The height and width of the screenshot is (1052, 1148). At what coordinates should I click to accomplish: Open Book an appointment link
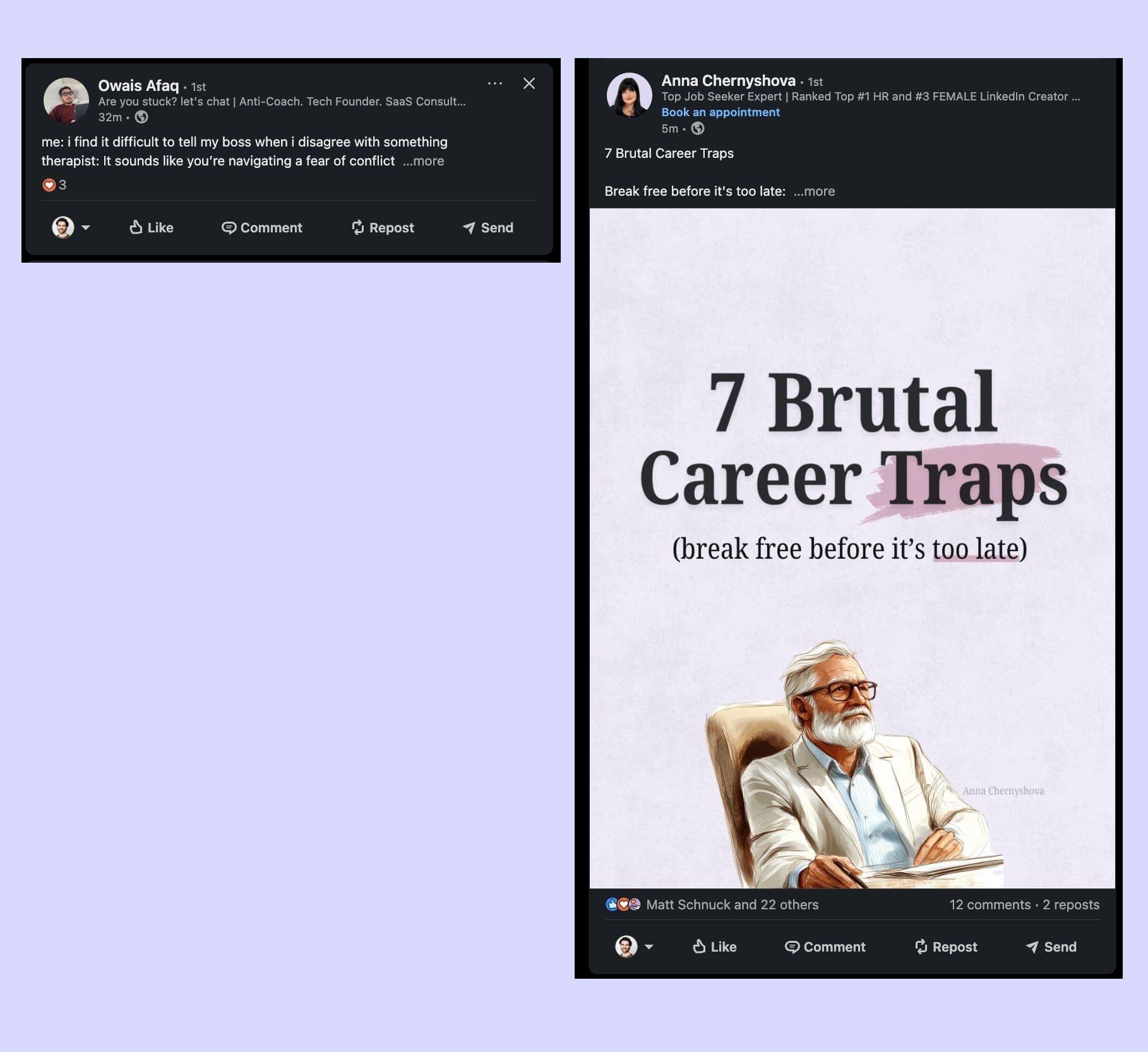tap(720, 112)
